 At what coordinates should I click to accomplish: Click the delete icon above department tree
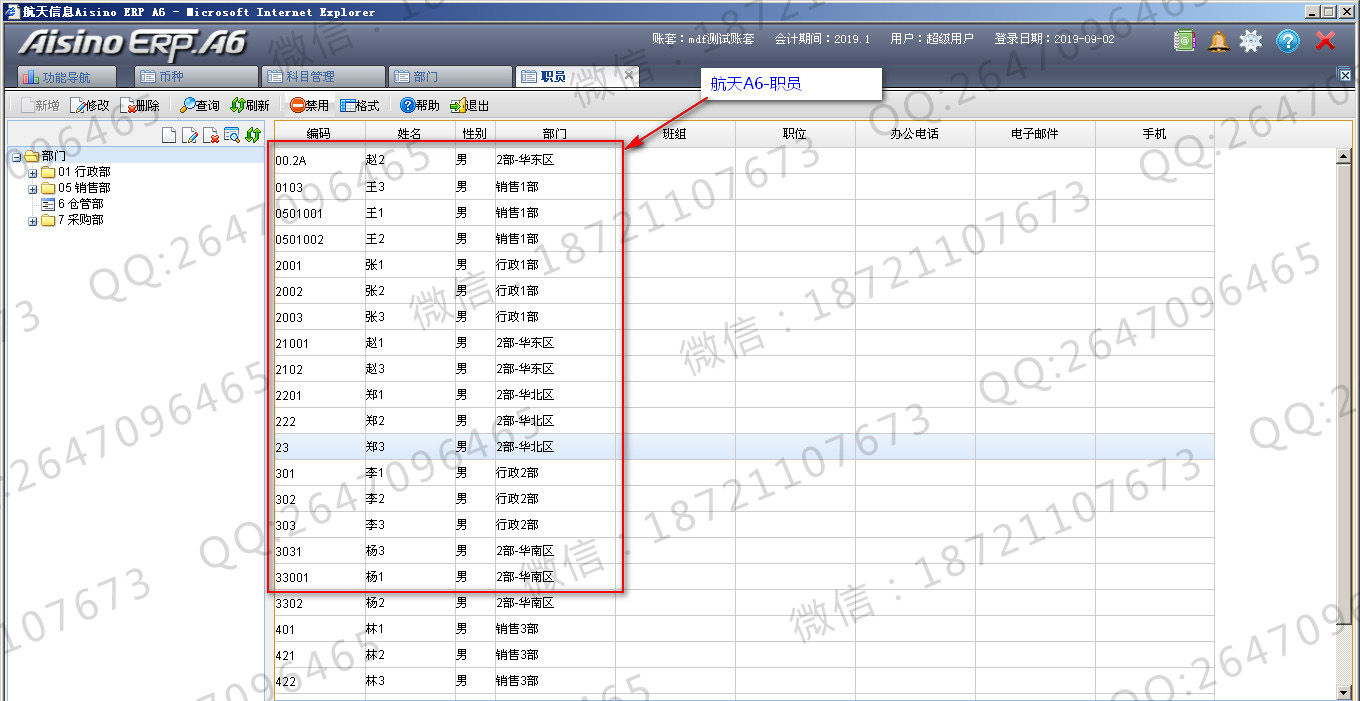point(211,136)
